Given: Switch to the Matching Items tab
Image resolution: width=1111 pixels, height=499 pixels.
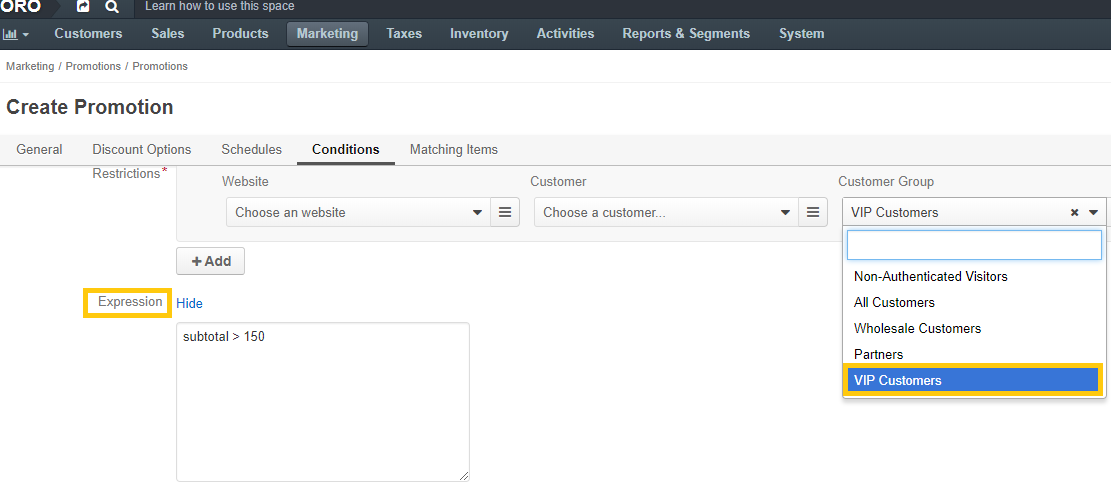Looking at the screenshot, I should 453,150.
